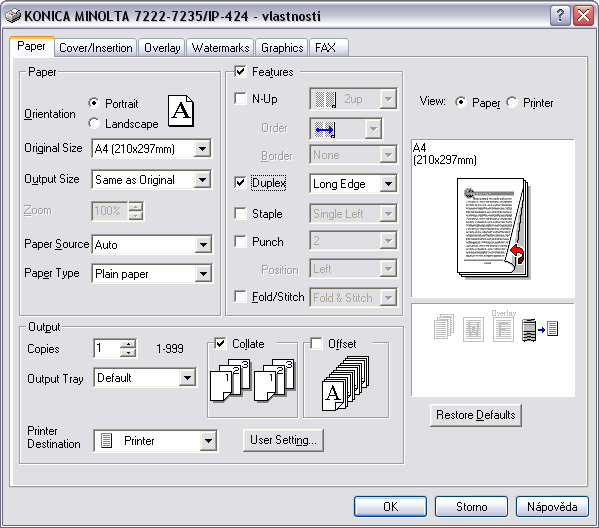
Task: Switch to the Watermarks tab
Action: (x=220, y=48)
